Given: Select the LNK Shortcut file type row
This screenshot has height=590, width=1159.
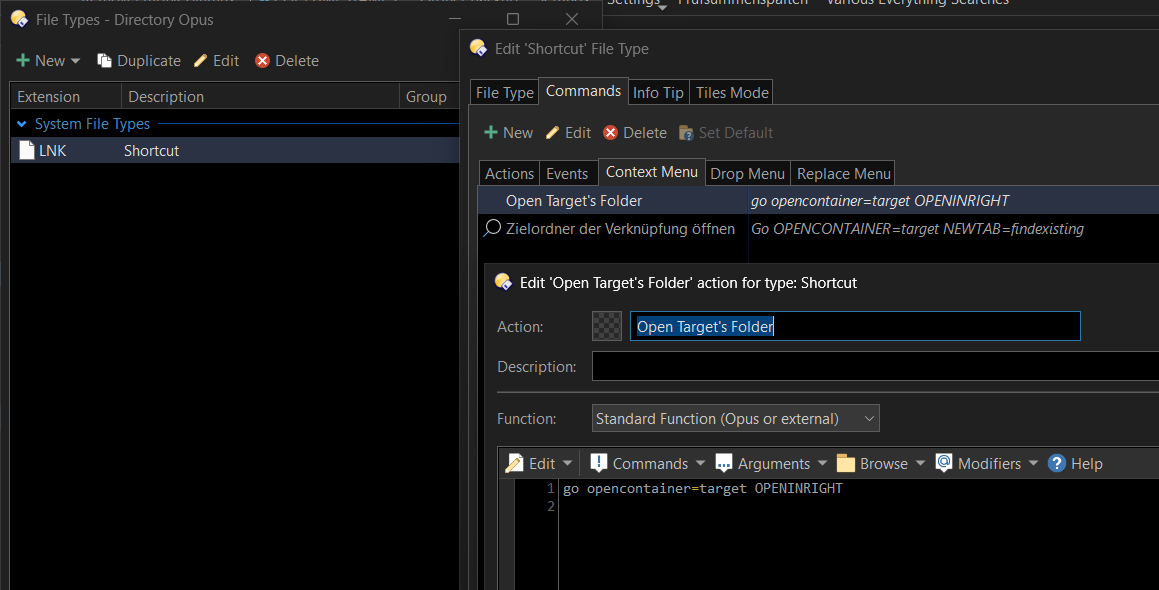Looking at the screenshot, I should pos(150,151).
